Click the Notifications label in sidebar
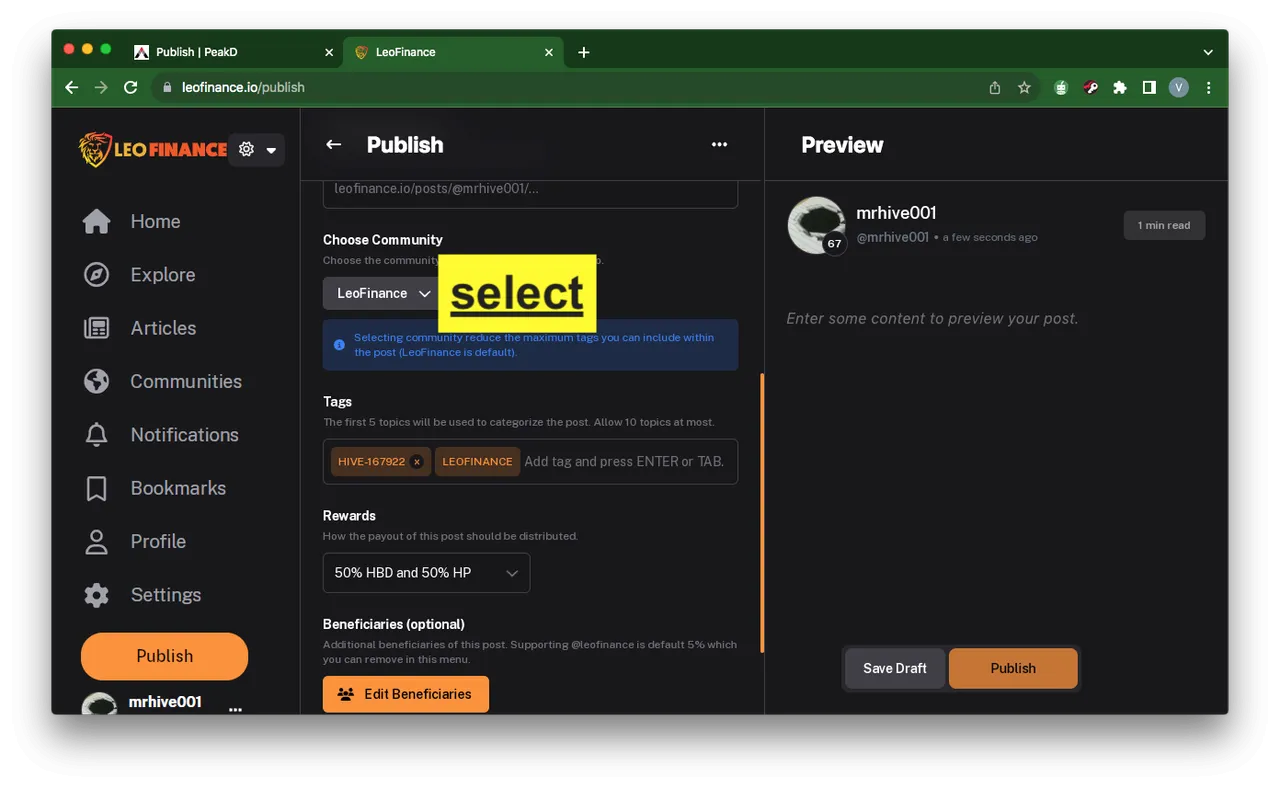1280x788 pixels. [x=184, y=434]
